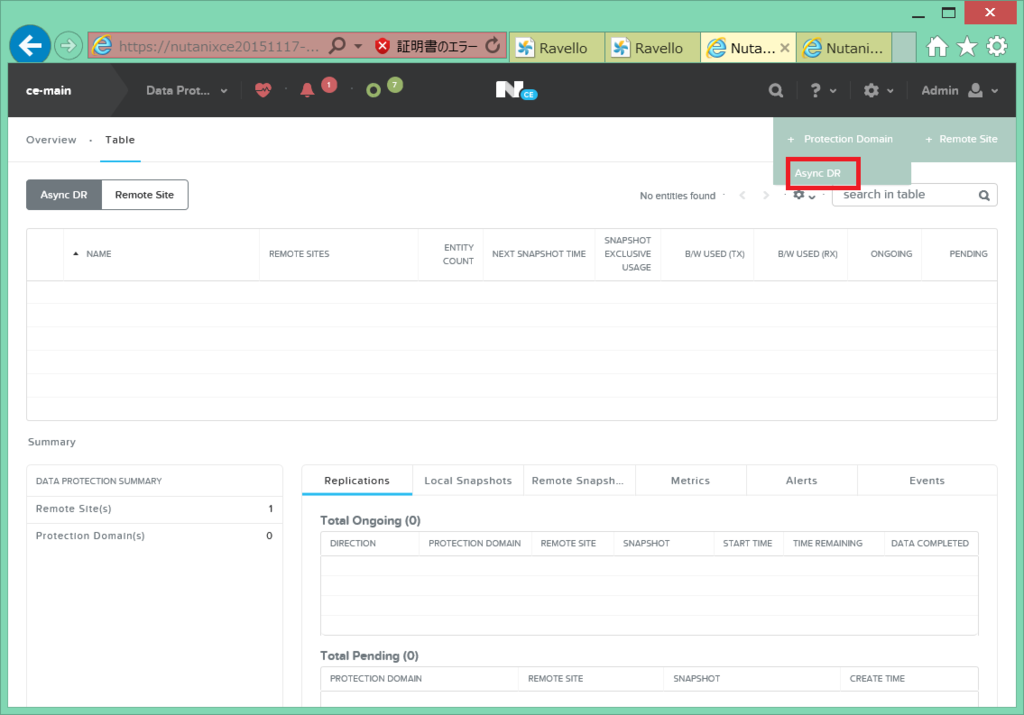The image size is (1024, 715).
Task: Click the No entities found status text
Action: click(x=677, y=196)
